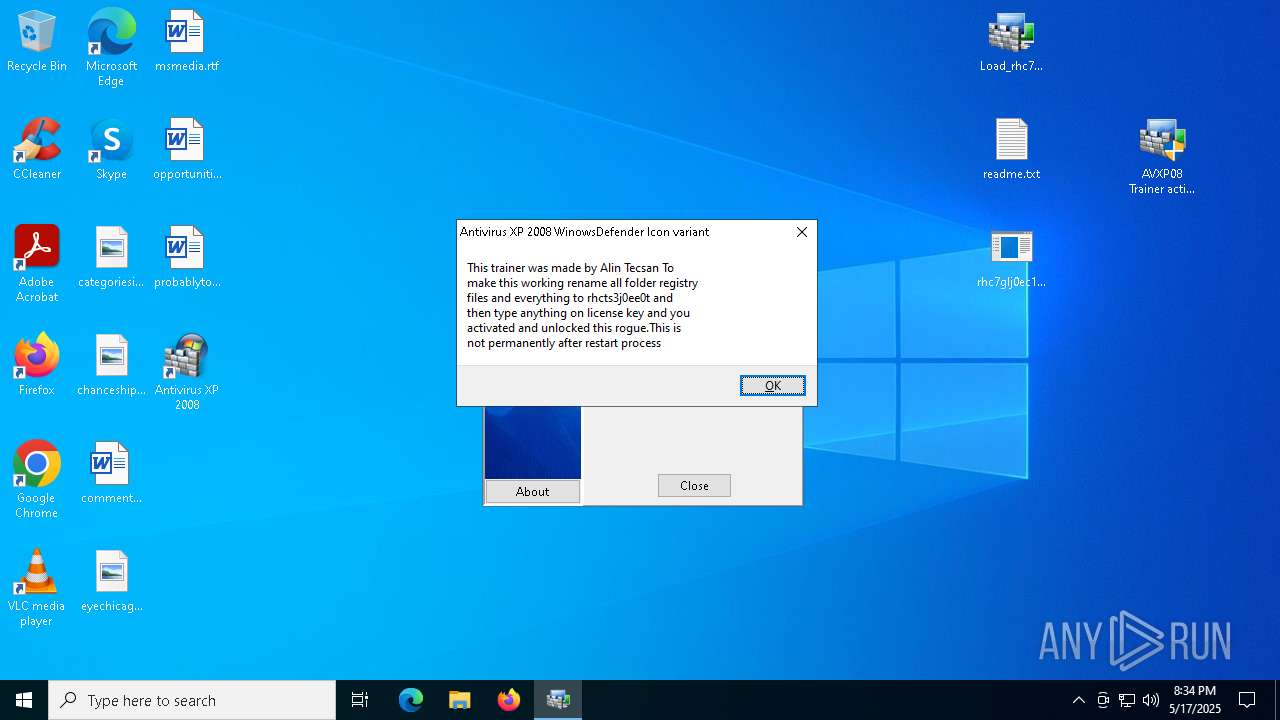The width and height of the screenshot is (1280, 720).
Task: Close the Antivirus XP 2008 message dialog
Action: 801,232
